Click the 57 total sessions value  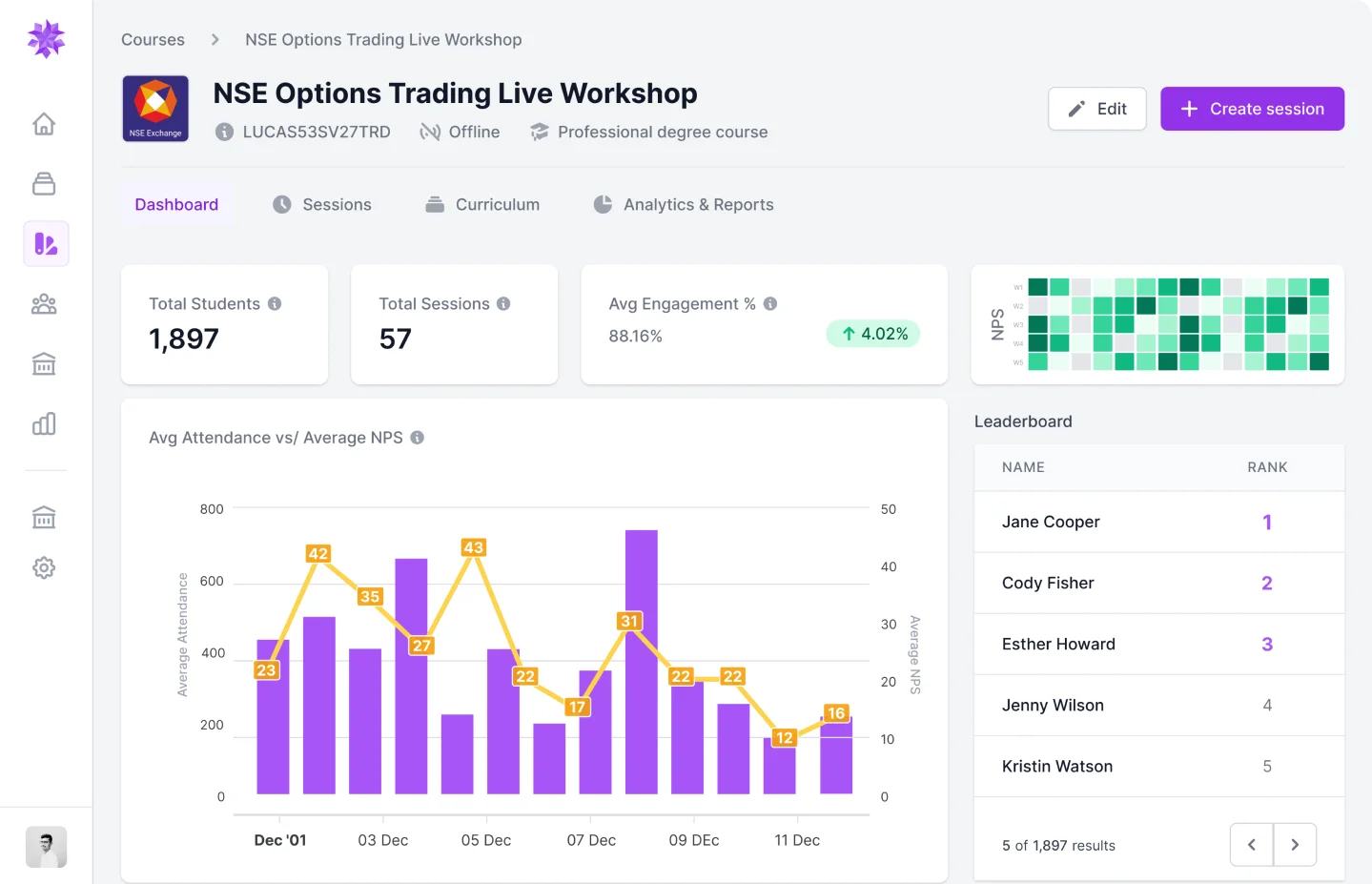pos(396,339)
